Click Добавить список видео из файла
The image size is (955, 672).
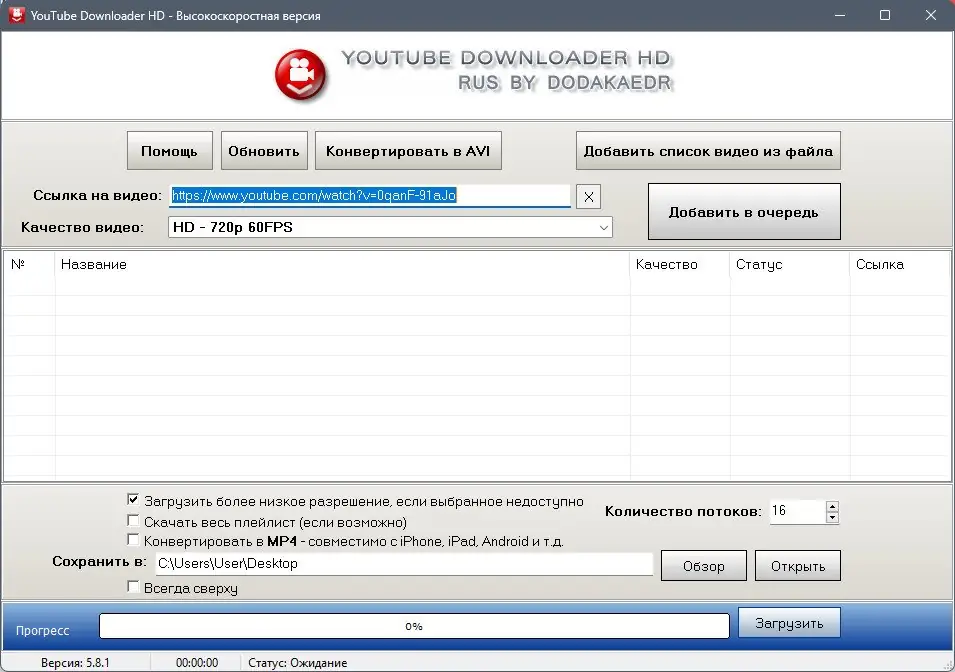(x=708, y=150)
